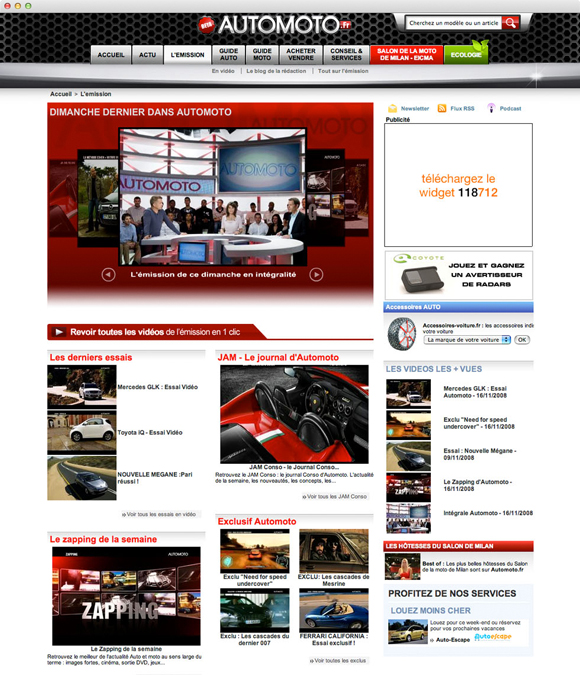
Task: Open the Zapping de la semaine video
Action: 126,596
